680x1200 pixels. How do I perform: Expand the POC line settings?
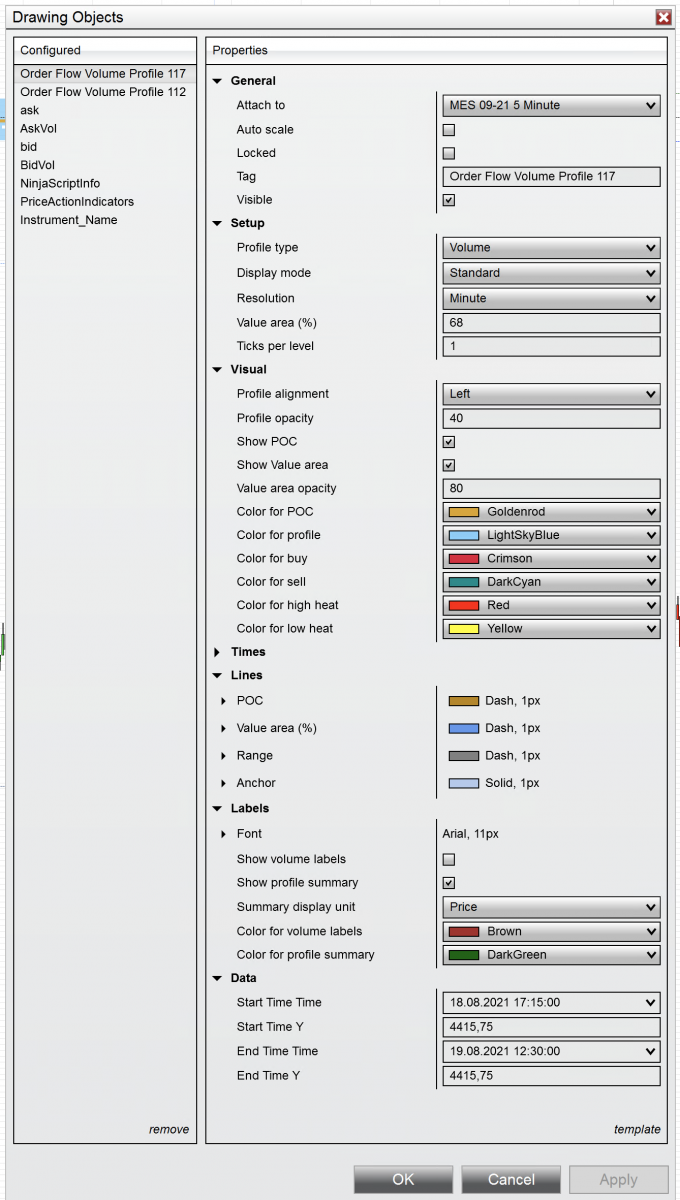click(x=224, y=701)
